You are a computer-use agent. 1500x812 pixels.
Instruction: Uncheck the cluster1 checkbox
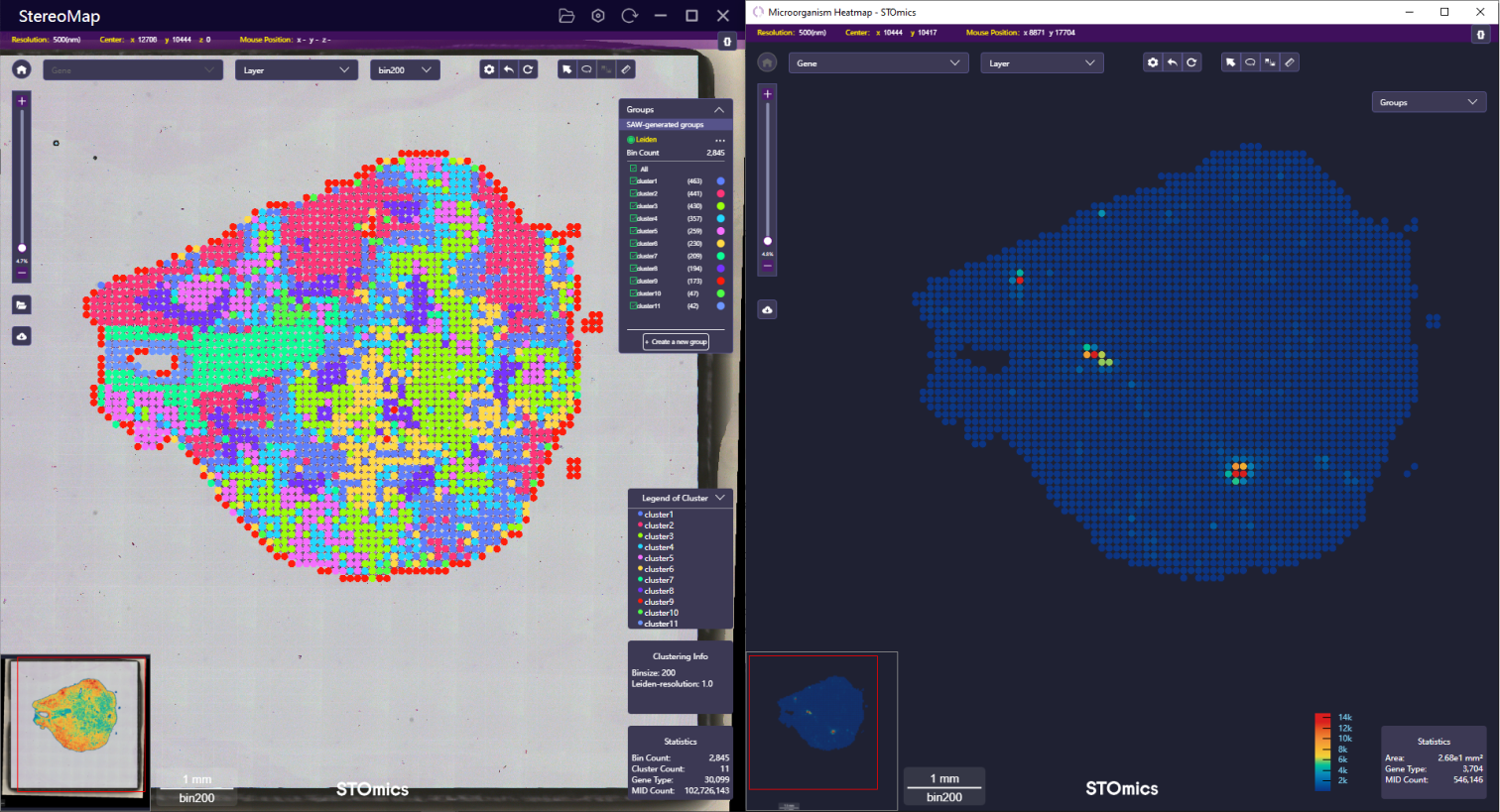tap(633, 181)
